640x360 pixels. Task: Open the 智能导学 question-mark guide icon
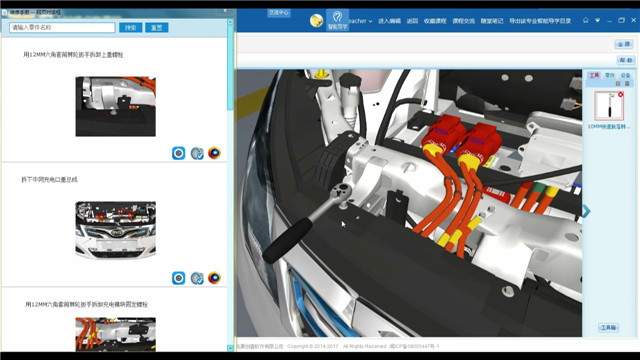coord(337,20)
